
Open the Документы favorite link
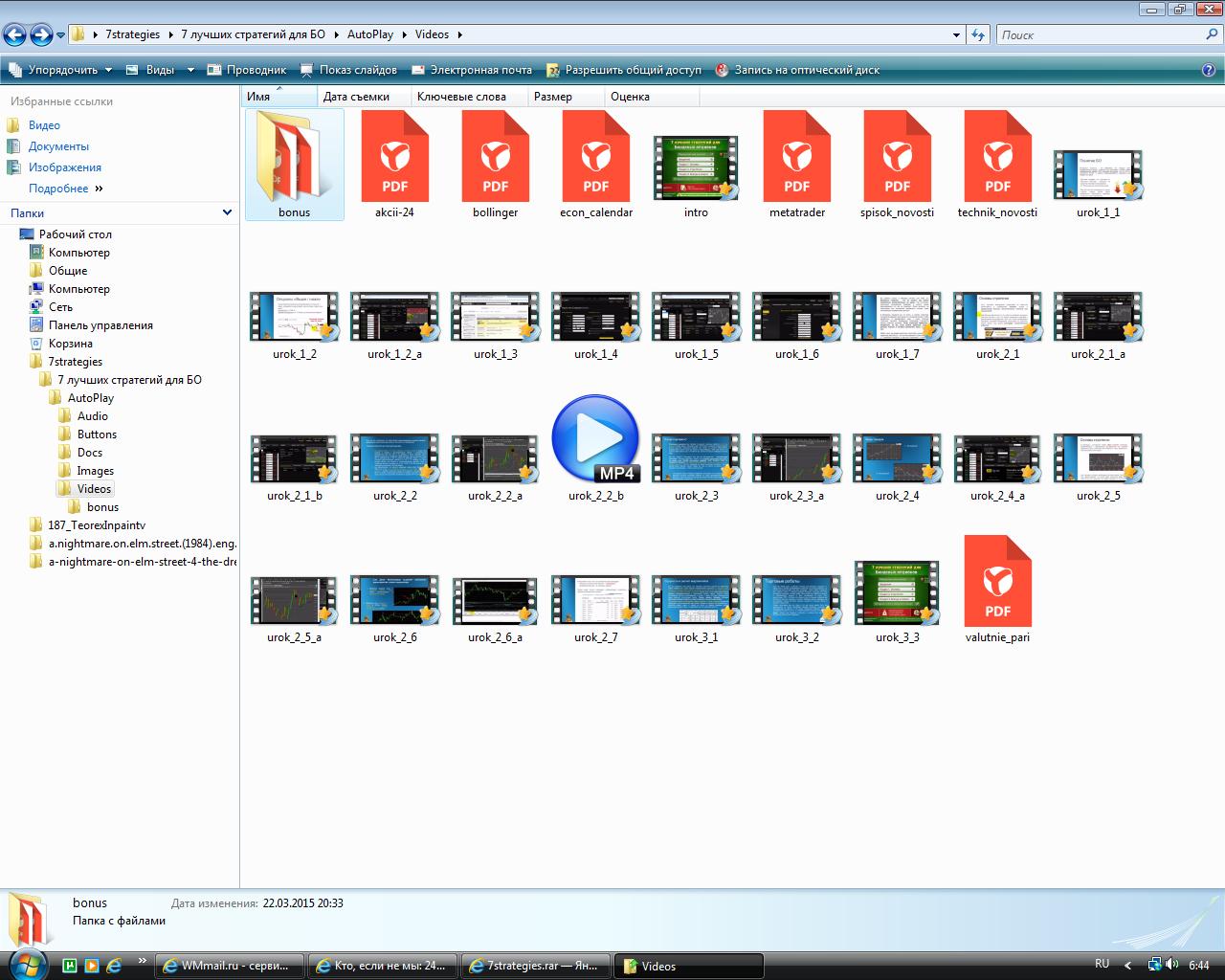(x=58, y=146)
